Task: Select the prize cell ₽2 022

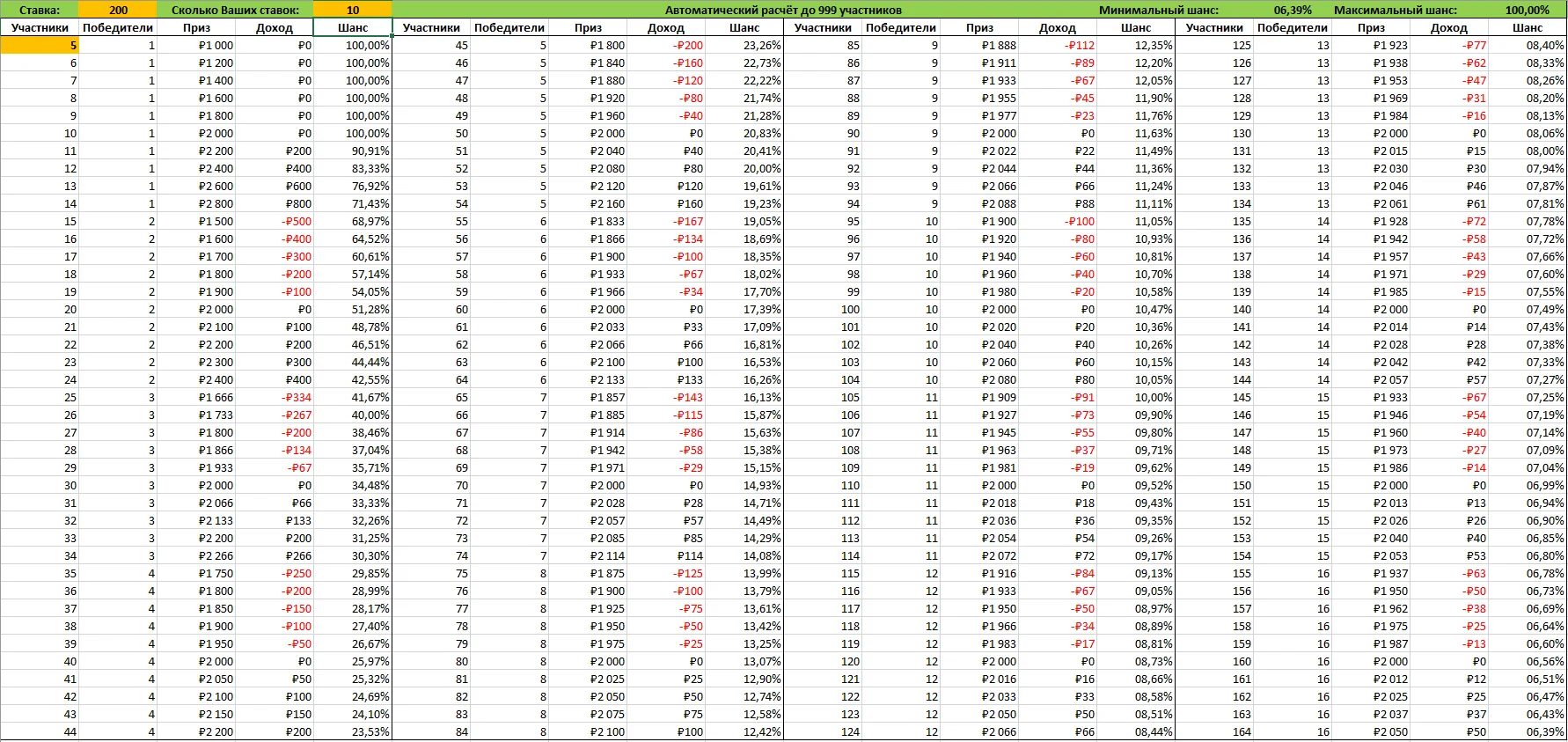Action: click(979, 151)
